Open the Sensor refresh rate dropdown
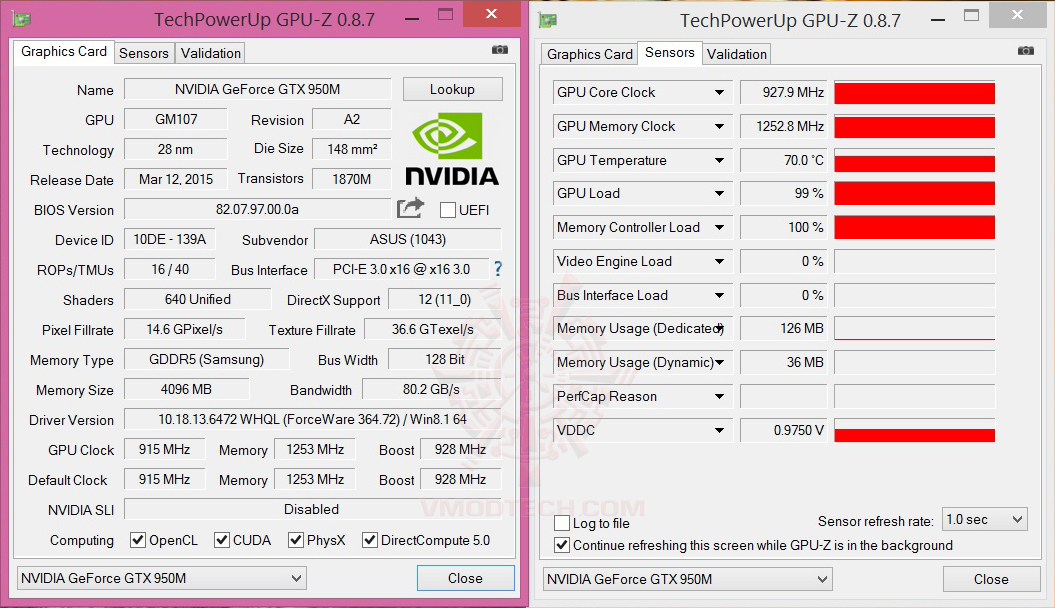The height and width of the screenshot is (608, 1055). click(985, 520)
